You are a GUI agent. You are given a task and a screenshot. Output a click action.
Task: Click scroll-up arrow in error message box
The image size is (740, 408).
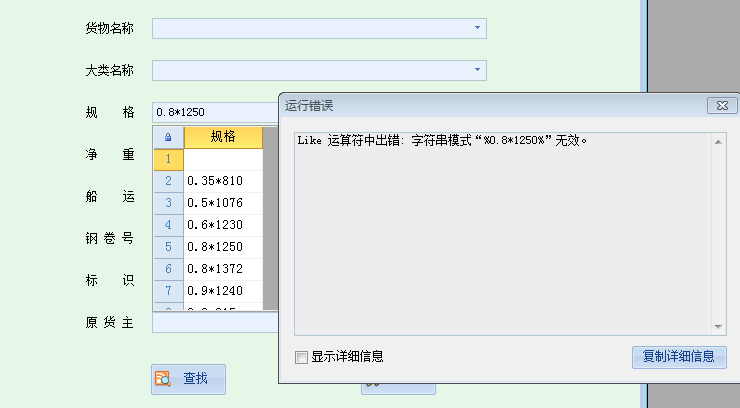(718, 141)
